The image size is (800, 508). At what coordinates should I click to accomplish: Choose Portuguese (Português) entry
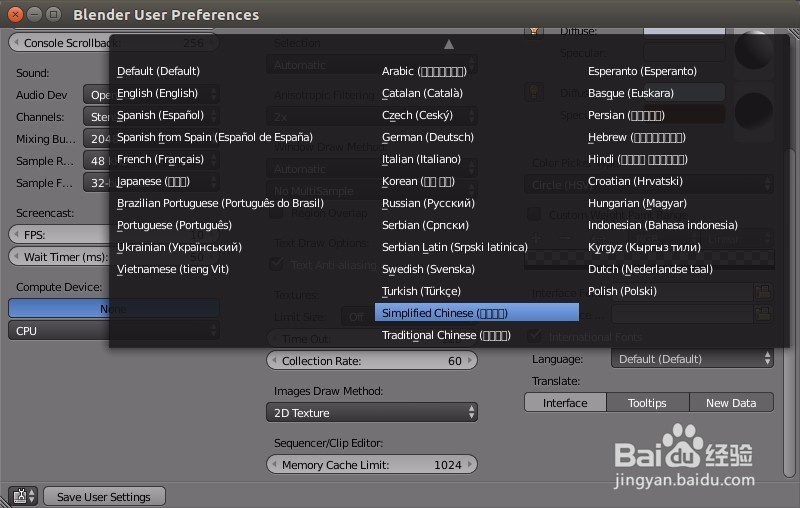174,225
